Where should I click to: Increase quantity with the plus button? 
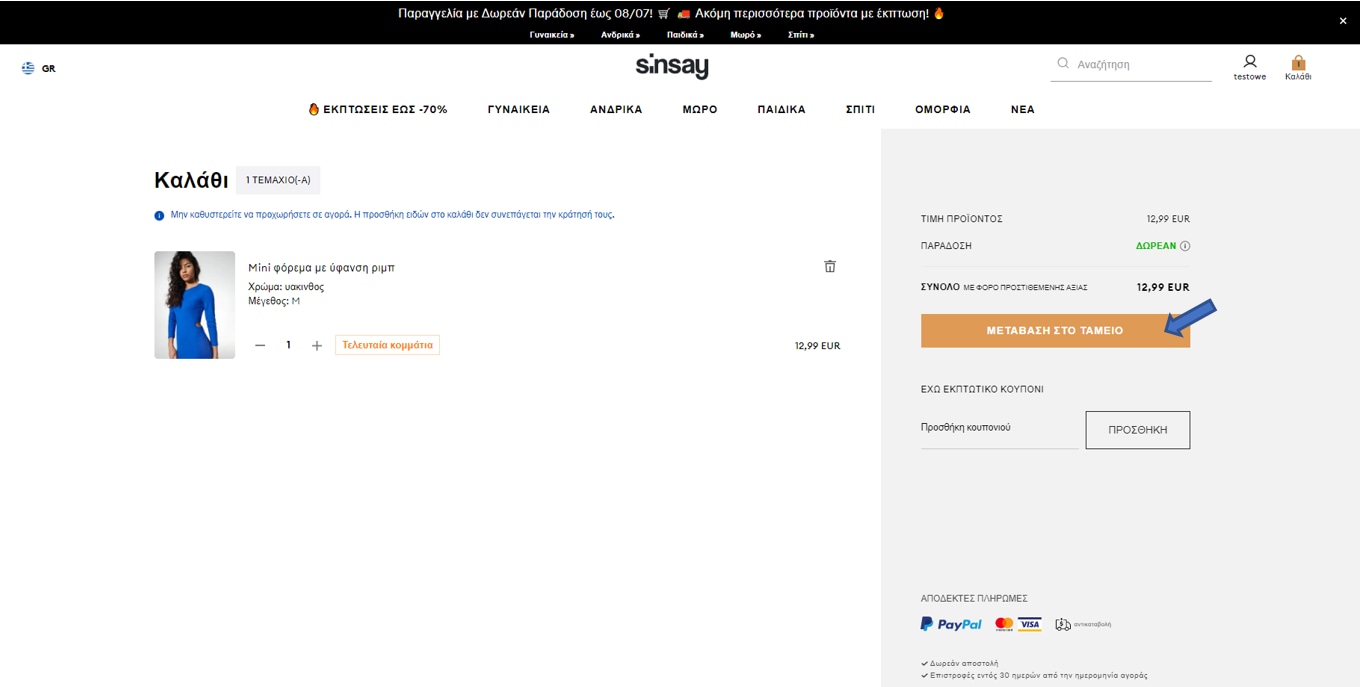click(317, 345)
